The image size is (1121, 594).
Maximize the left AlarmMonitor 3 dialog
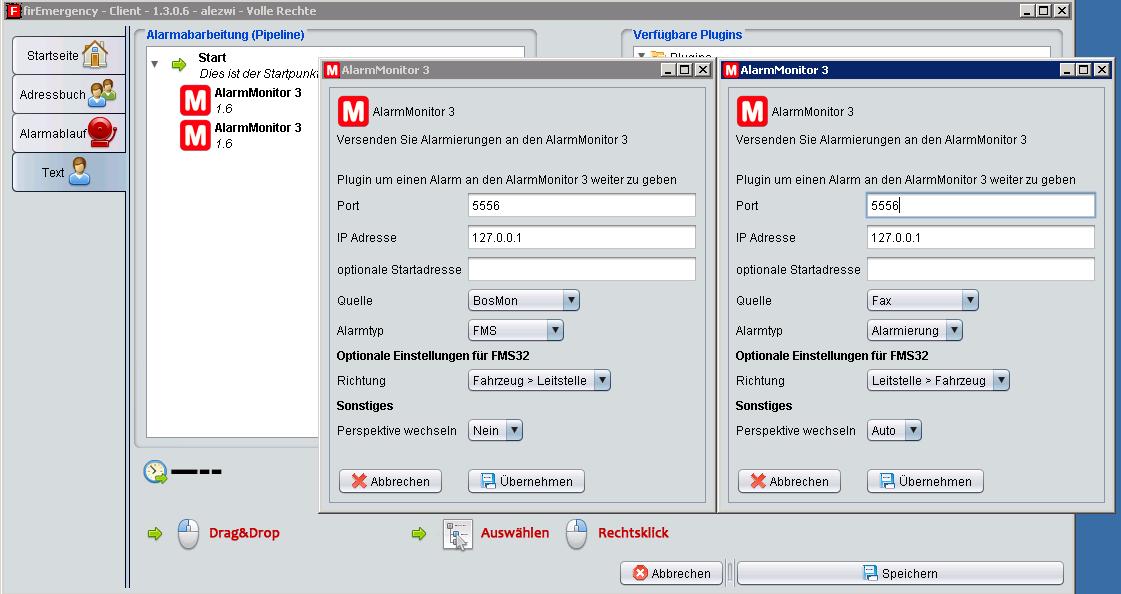point(684,69)
